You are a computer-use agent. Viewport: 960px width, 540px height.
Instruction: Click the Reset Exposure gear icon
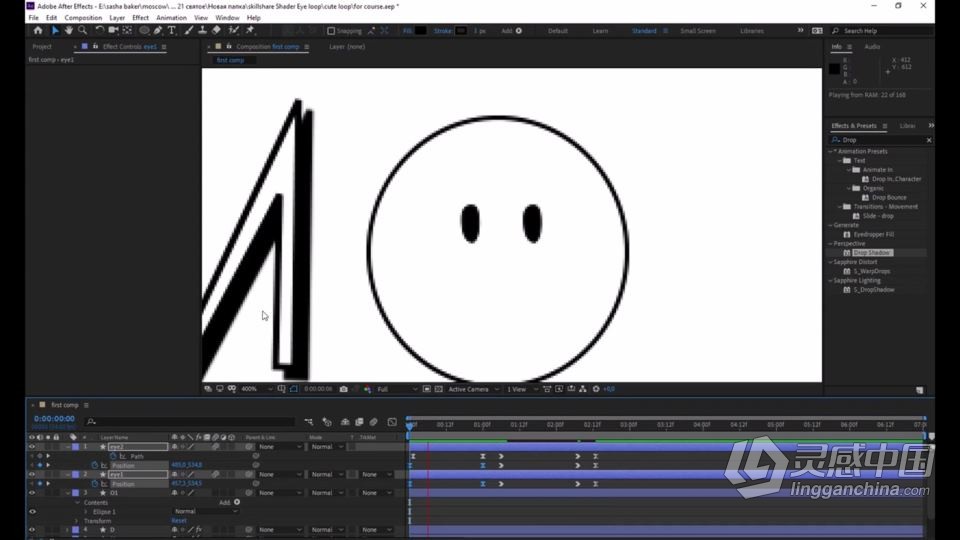point(596,389)
